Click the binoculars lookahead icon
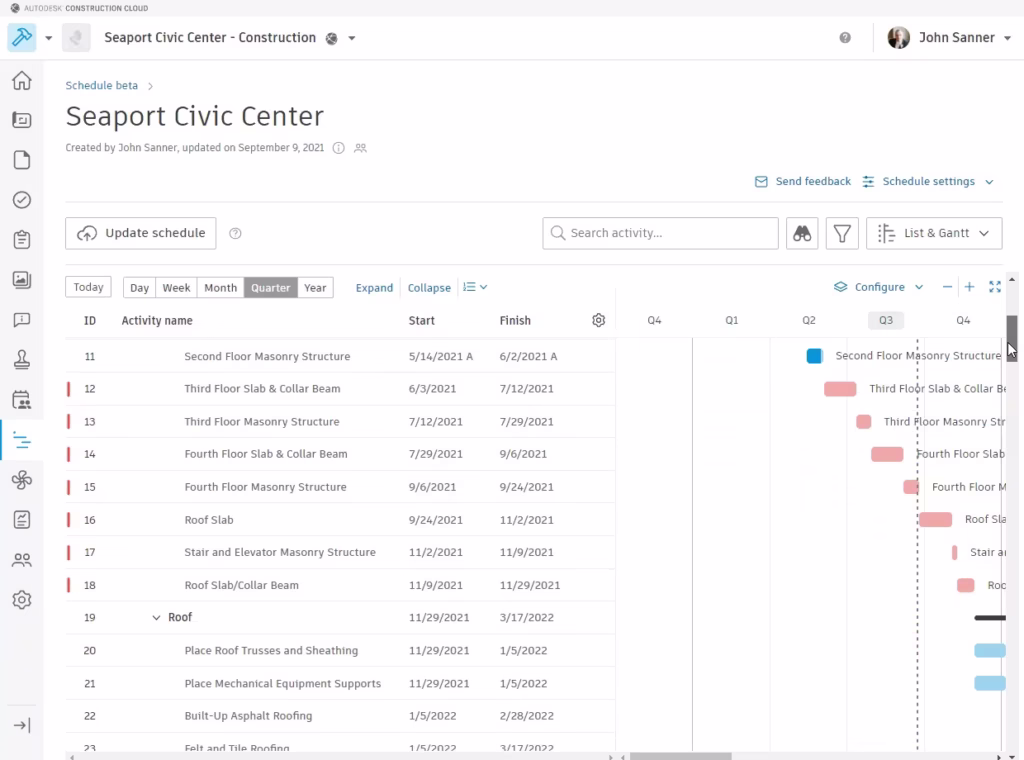Screen dimensions: 1024x760 (x=802, y=233)
